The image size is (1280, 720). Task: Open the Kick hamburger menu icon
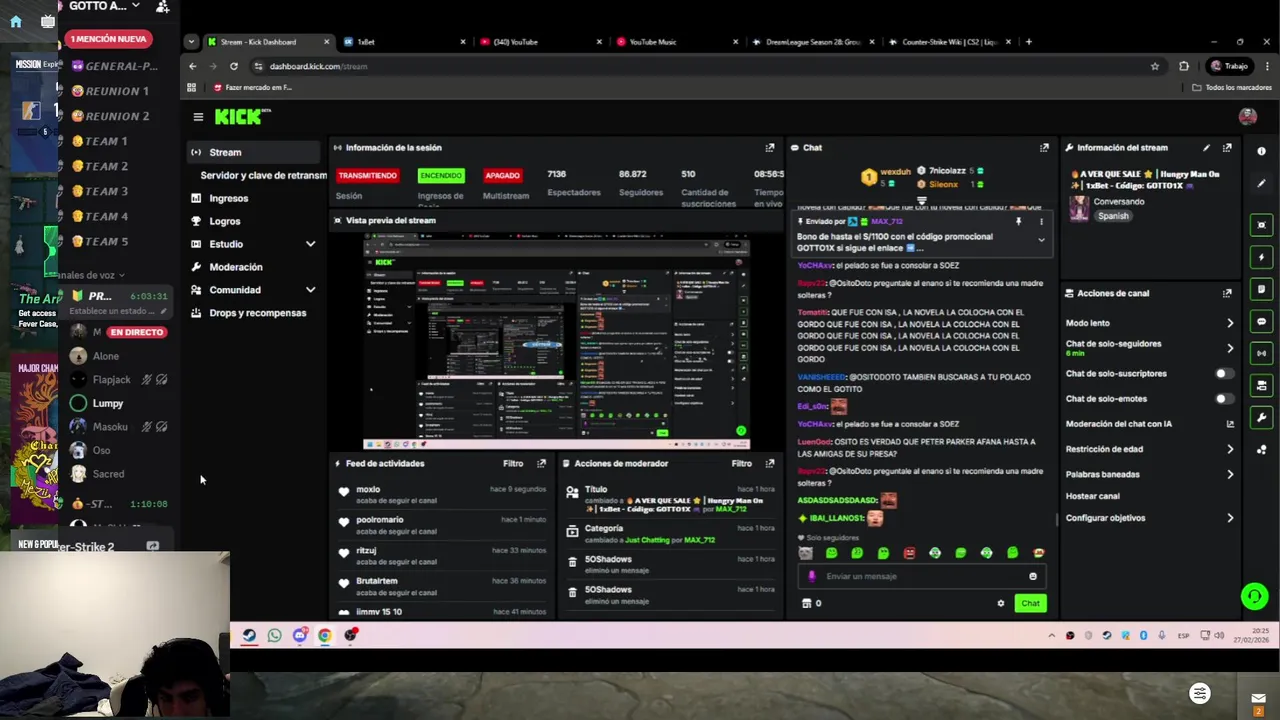pos(198,117)
